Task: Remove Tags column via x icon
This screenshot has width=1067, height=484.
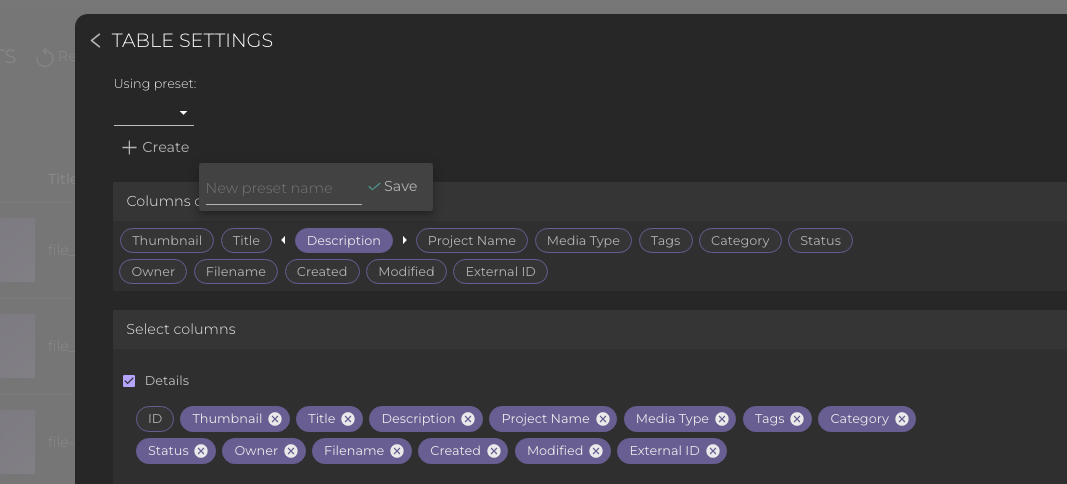Action: tap(797, 419)
